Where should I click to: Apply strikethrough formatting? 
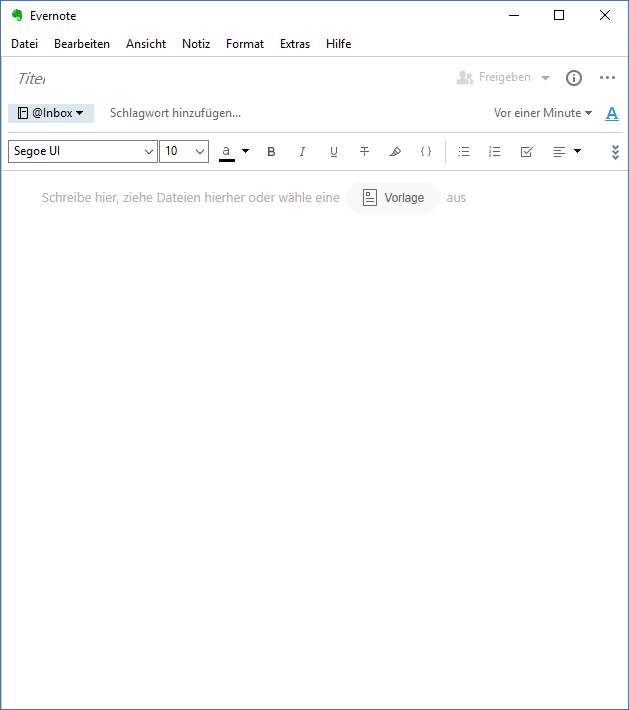point(364,152)
